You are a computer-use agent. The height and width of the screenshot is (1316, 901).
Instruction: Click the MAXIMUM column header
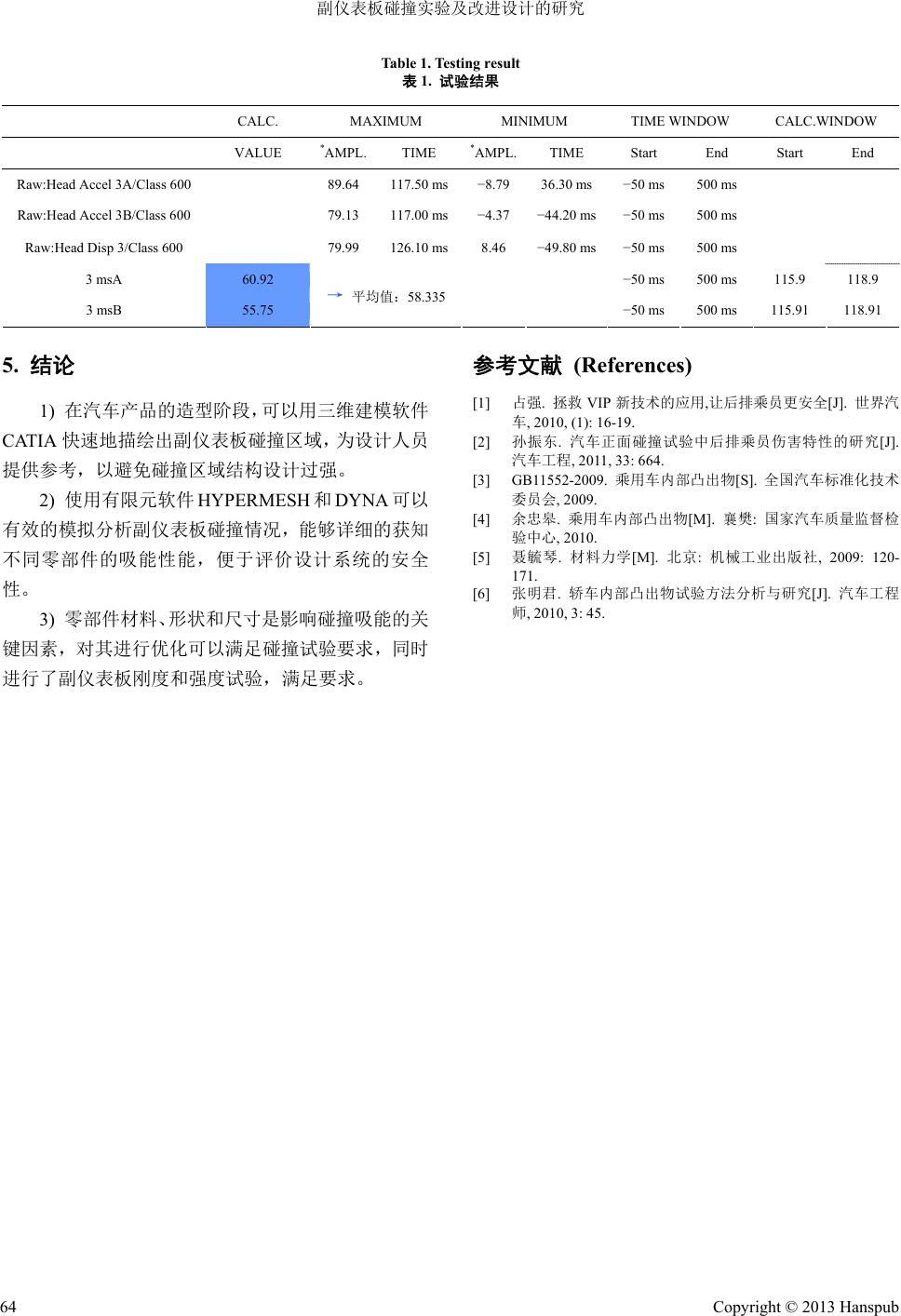[385, 121]
